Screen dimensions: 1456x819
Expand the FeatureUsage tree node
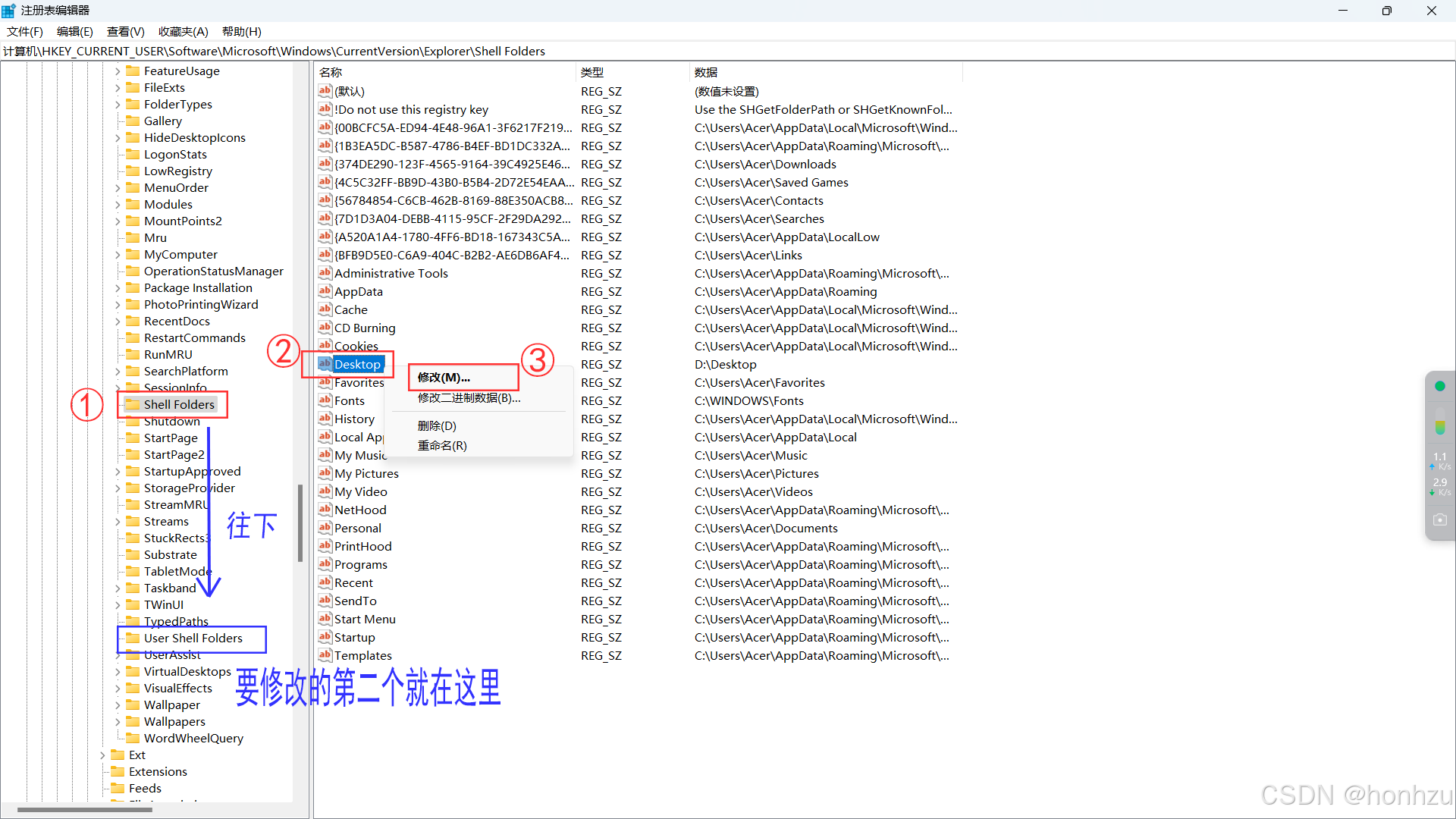pyautogui.click(x=118, y=71)
